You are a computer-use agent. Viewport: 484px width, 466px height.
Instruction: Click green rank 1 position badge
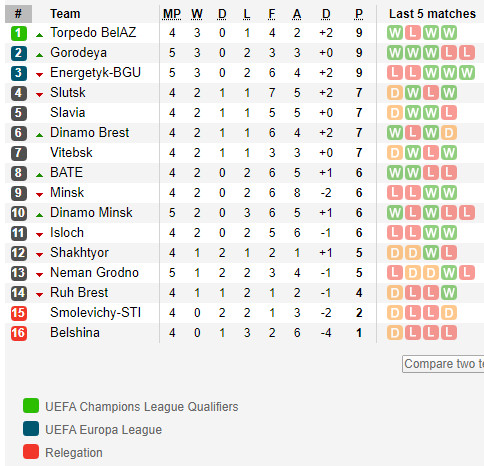[x=19, y=33]
